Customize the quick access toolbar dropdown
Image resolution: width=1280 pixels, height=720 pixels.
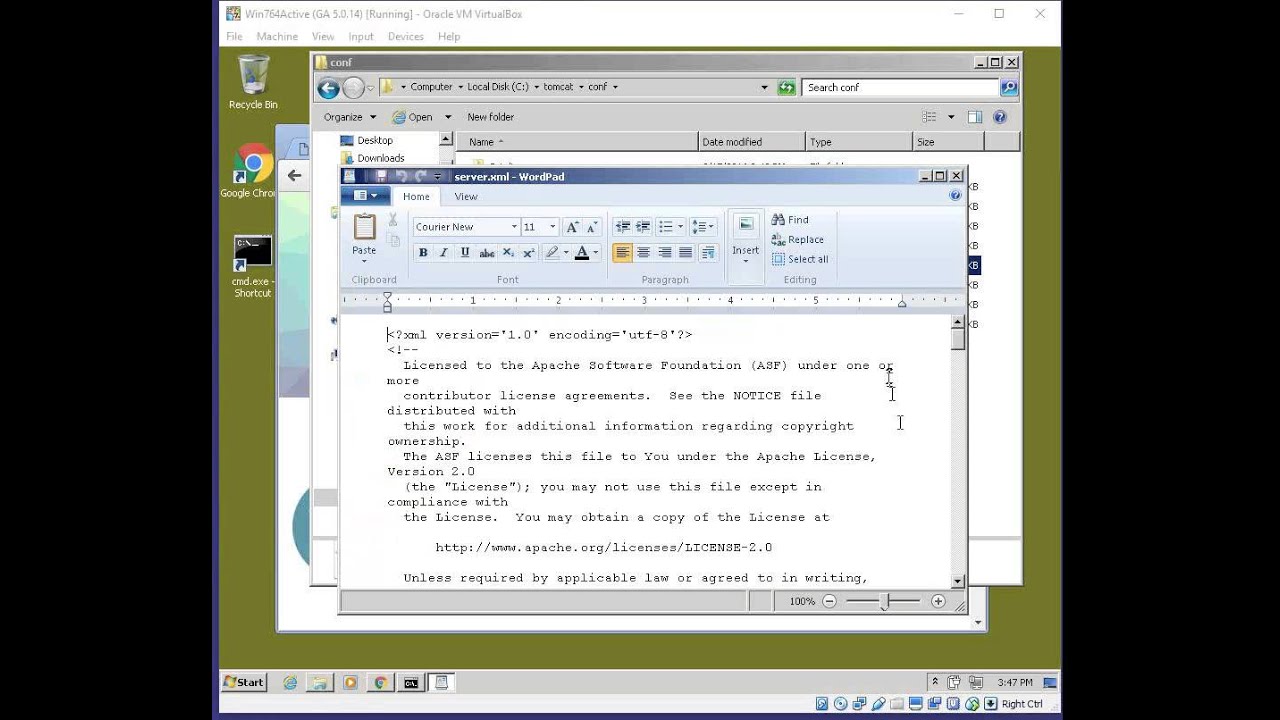click(438, 176)
